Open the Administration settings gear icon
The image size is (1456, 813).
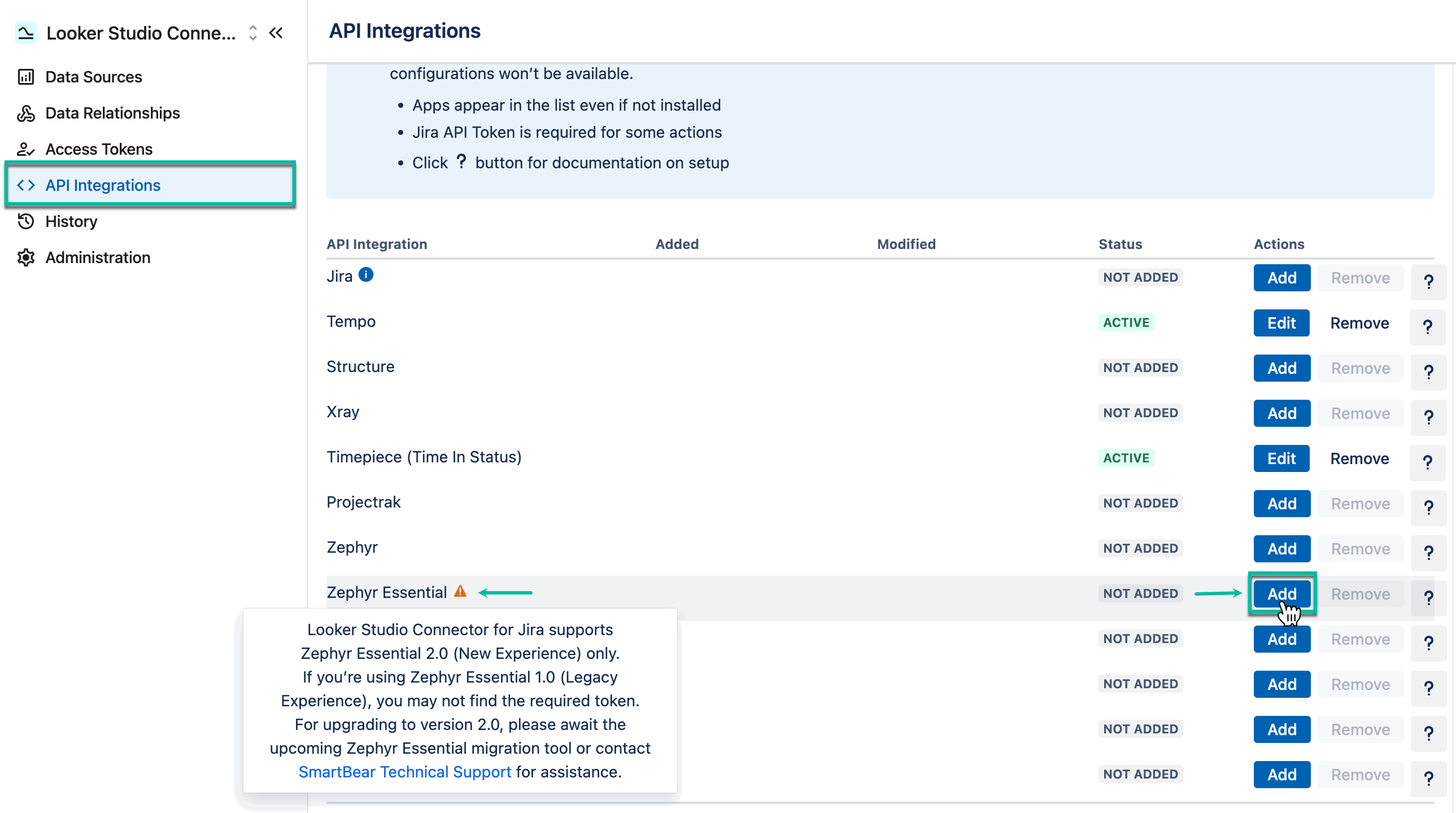(x=25, y=257)
